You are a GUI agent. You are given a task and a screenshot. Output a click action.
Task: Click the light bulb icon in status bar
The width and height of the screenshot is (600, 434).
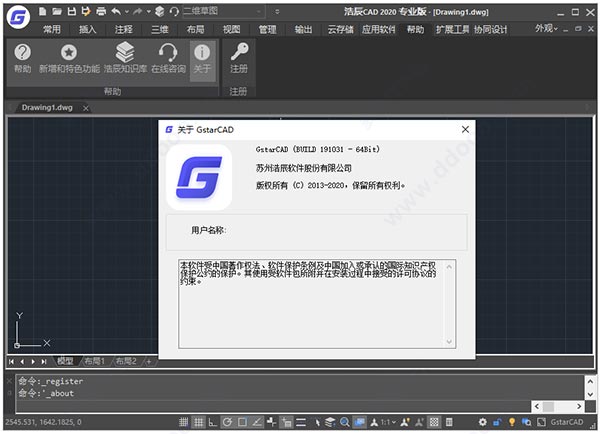pyautogui.click(x=512, y=422)
